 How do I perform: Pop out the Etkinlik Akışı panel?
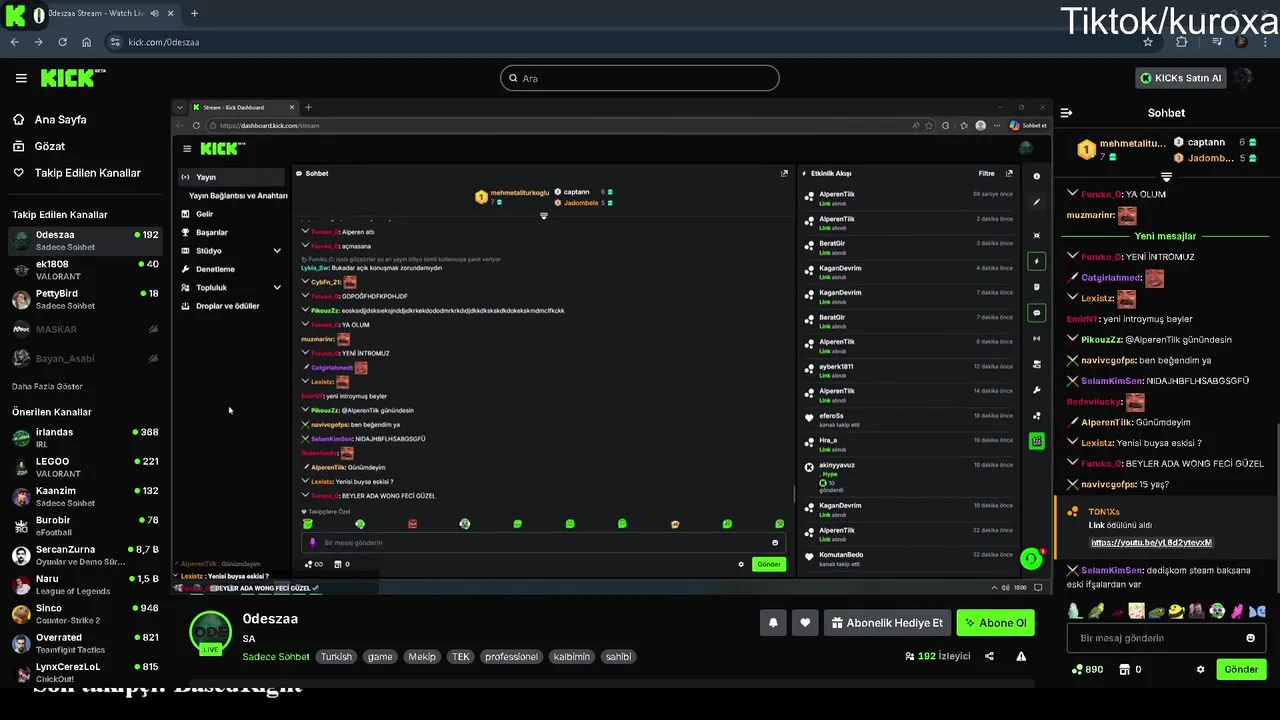[1009, 173]
